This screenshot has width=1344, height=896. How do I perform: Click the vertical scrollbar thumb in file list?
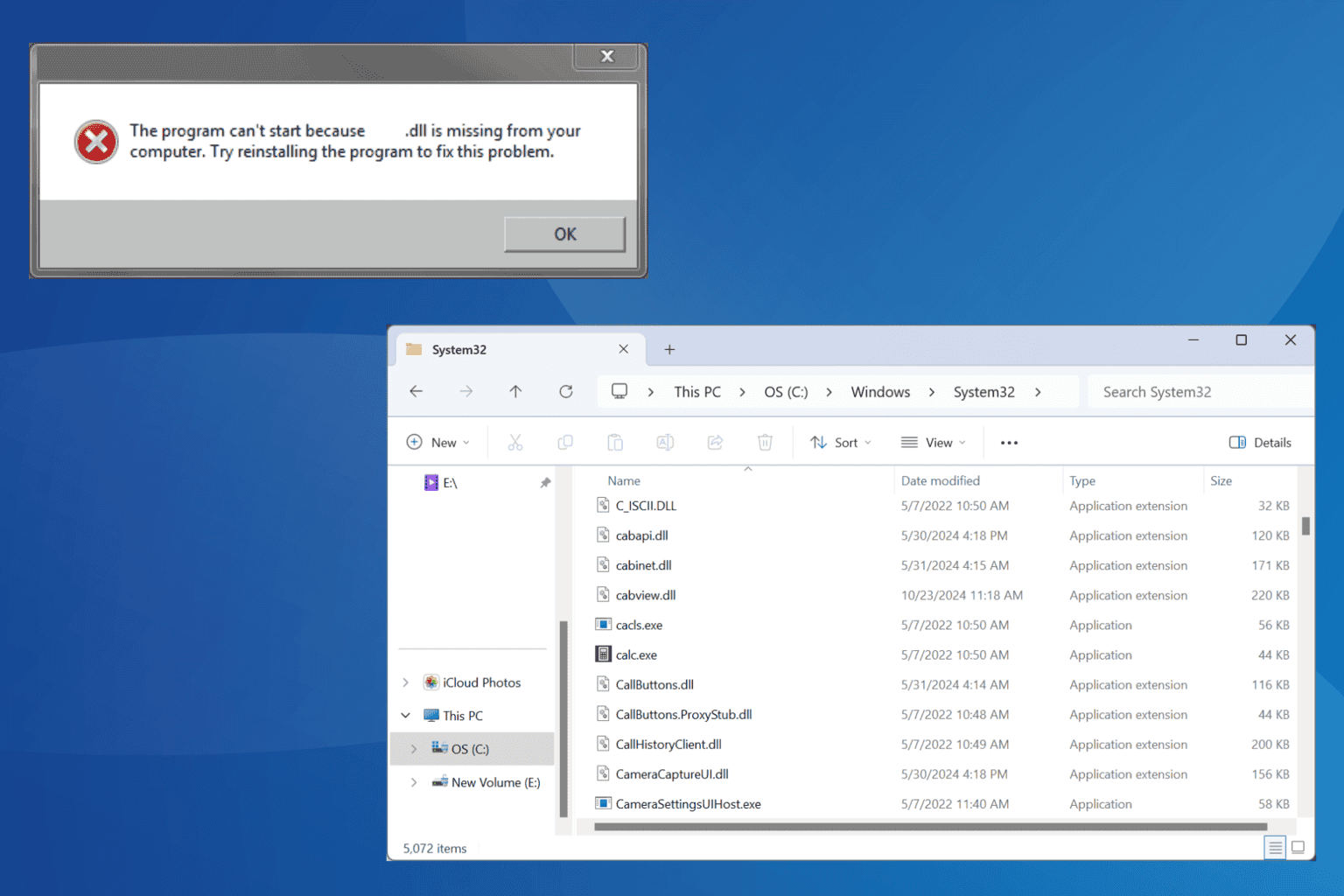[1305, 526]
